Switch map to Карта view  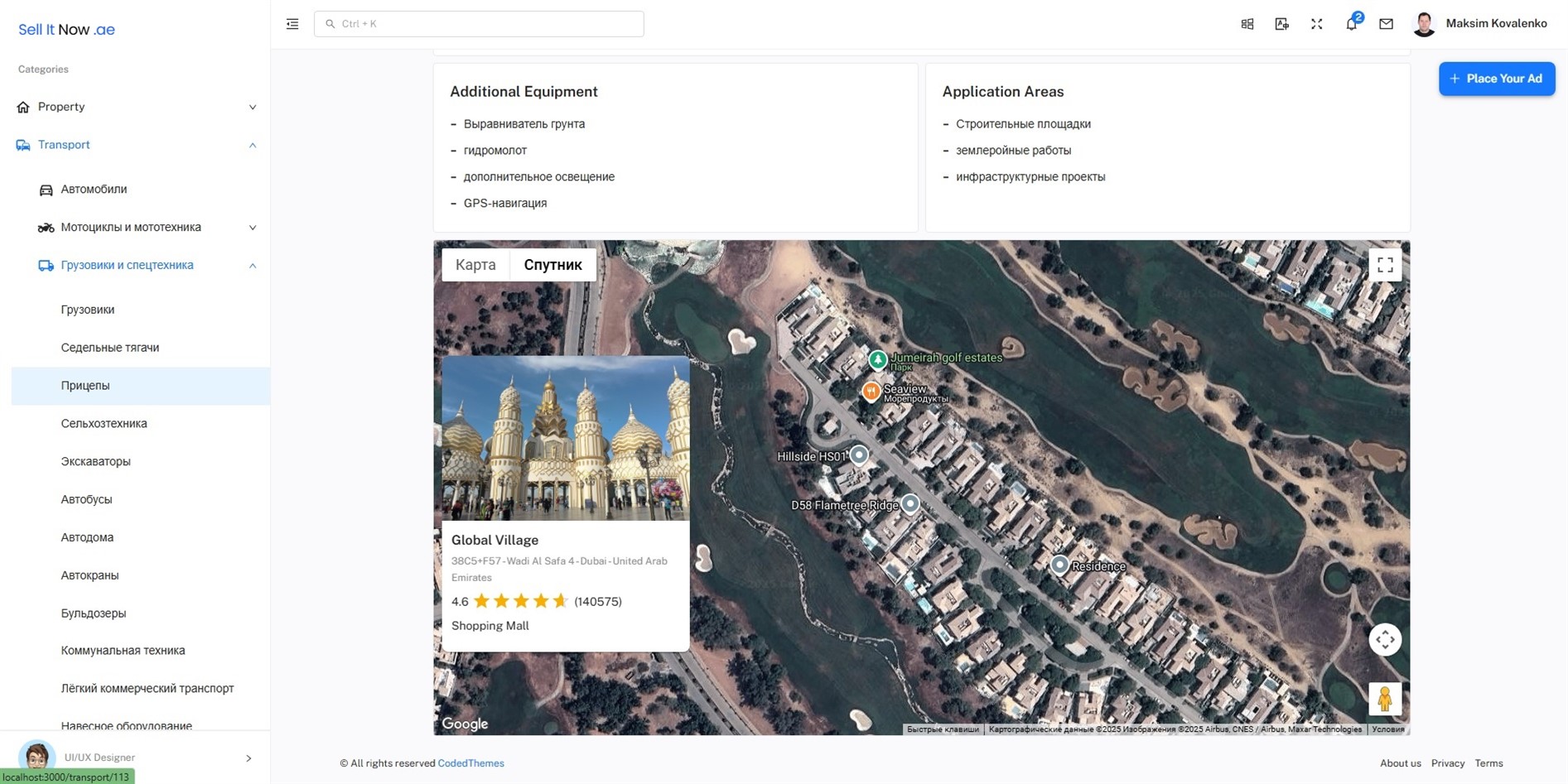pyautogui.click(x=475, y=265)
